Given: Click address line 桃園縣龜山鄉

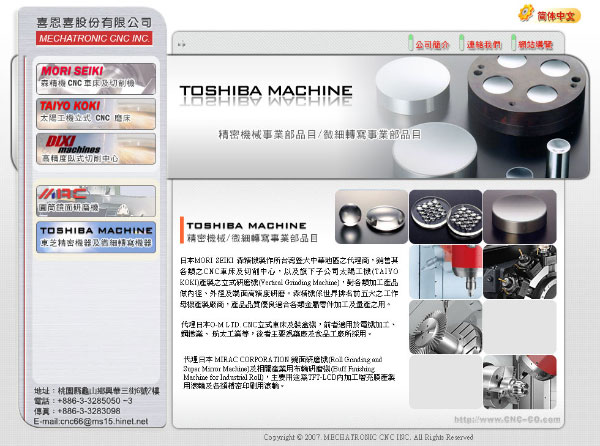Looking at the screenshot, I should tap(97, 391).
